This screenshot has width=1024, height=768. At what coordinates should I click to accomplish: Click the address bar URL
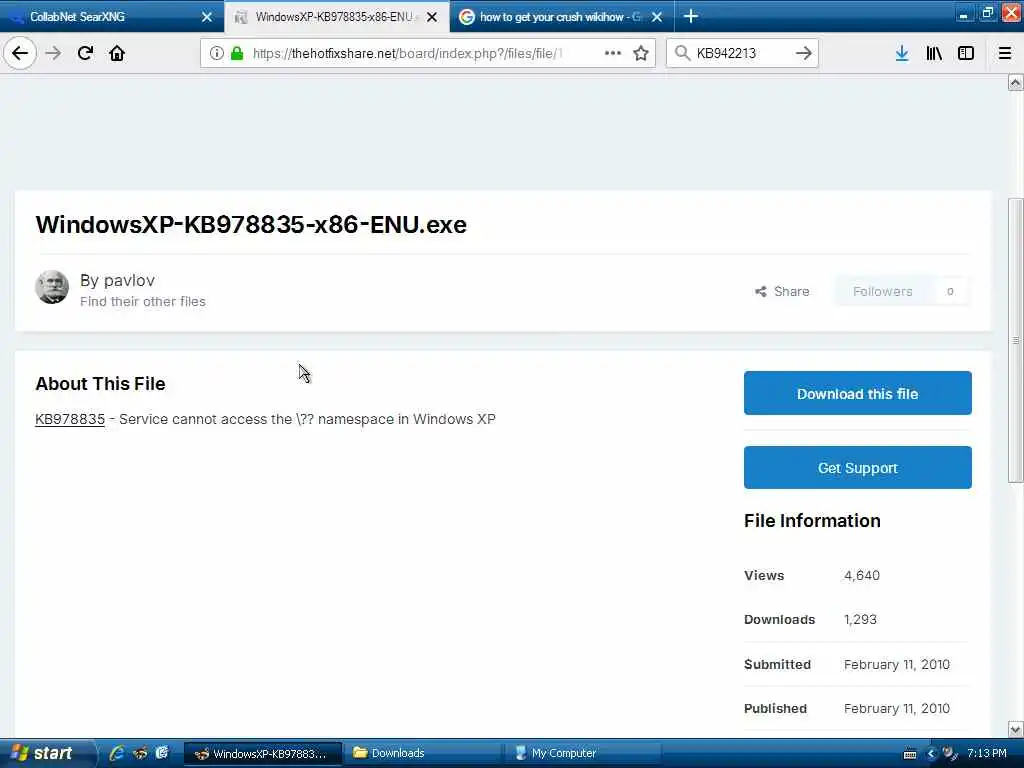point(408,53)
